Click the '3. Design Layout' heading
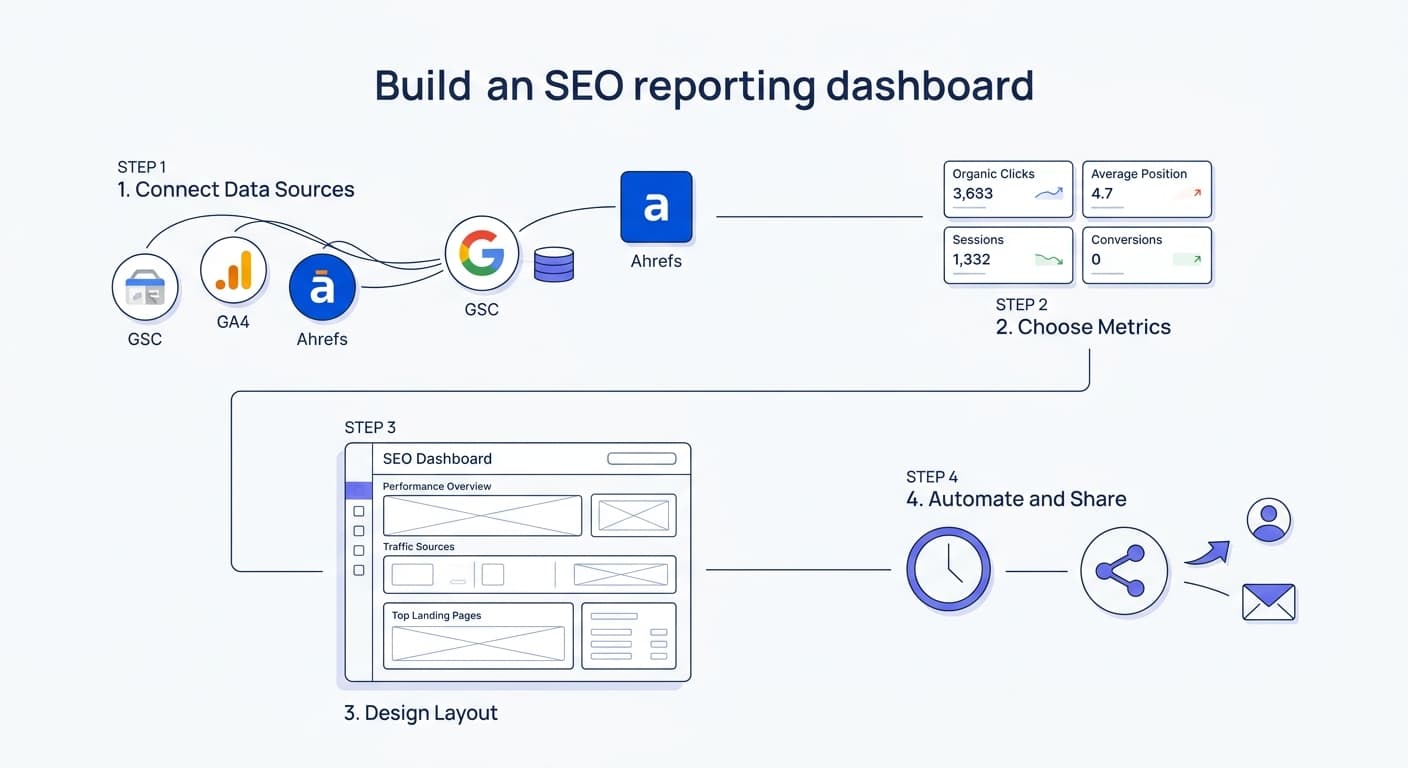Viewport: 1408px width, 768px height. coord(421,713)
